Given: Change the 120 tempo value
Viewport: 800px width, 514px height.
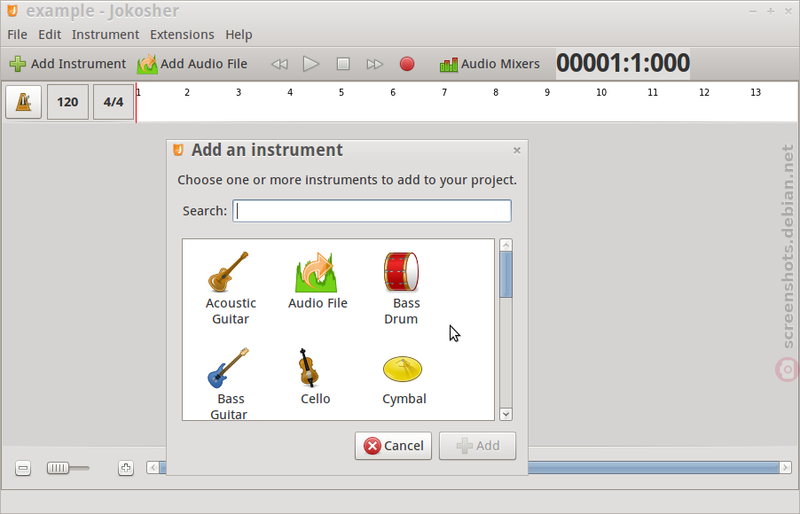Looking at the screenshot, I should [68, 102].
